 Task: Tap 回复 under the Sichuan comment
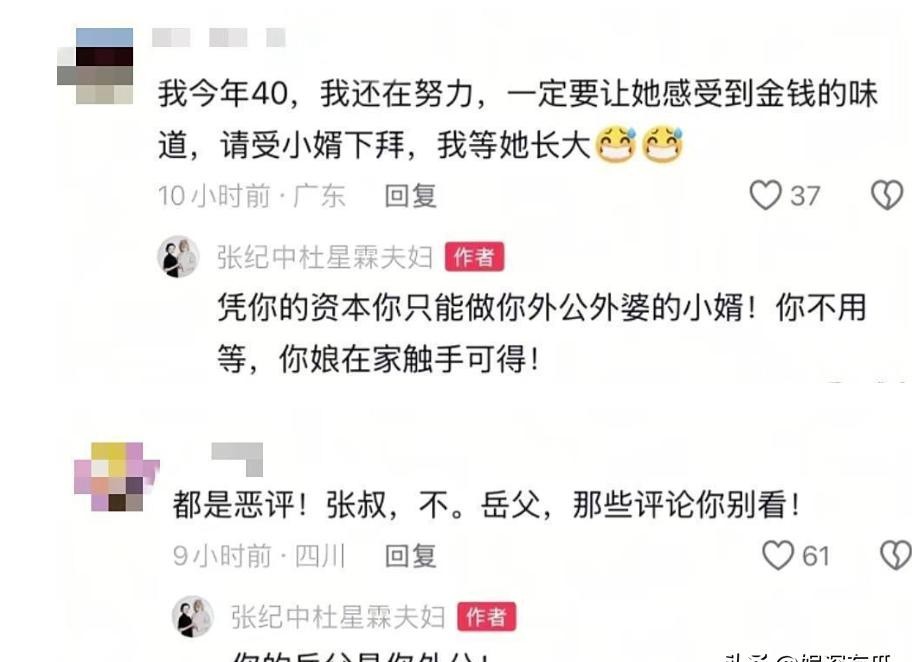[410, 556]
